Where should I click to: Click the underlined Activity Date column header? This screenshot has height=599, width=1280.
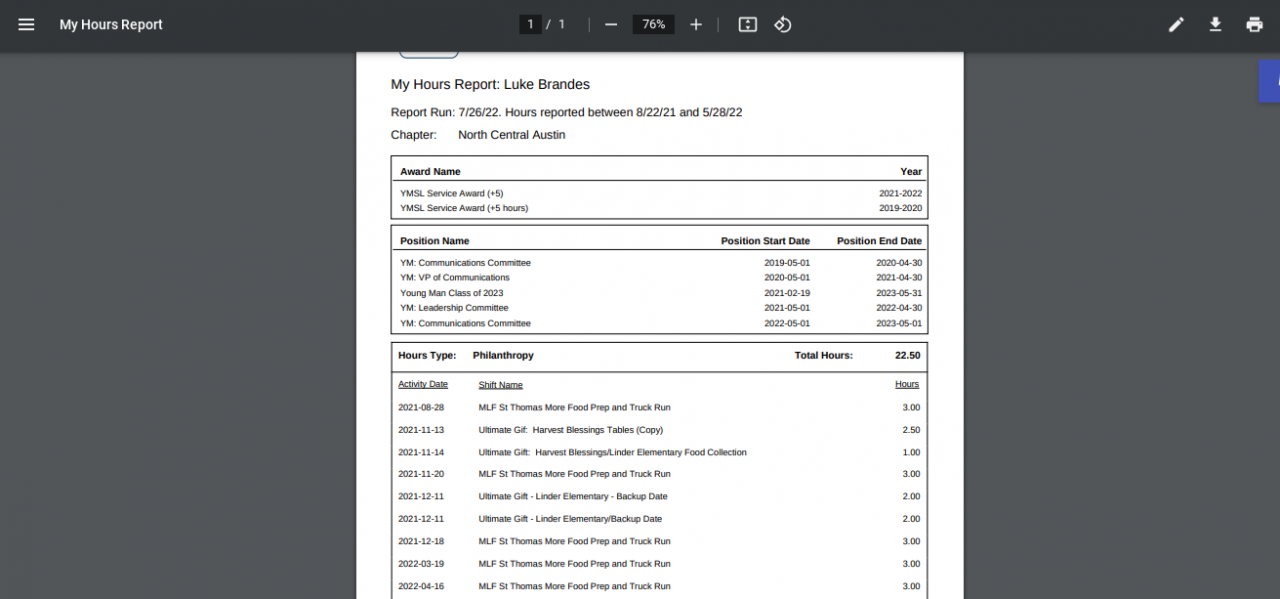[423, 384]
